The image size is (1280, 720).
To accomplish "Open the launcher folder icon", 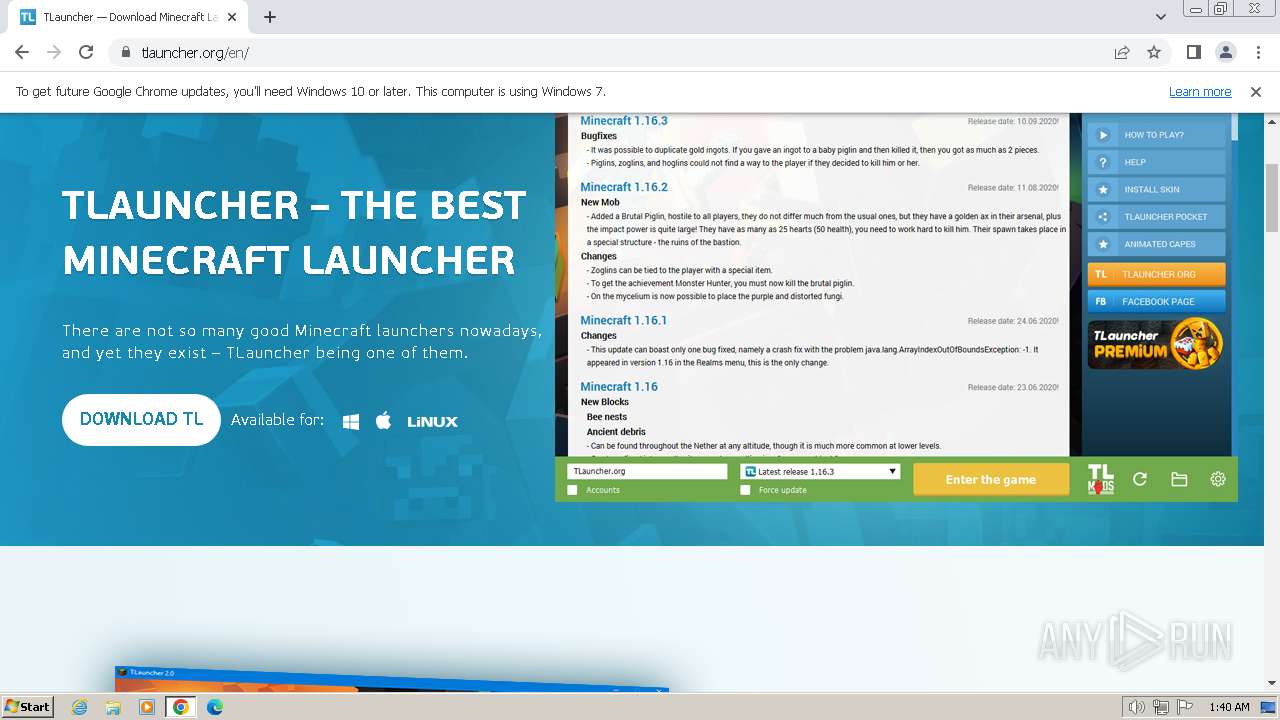I will pos(1179,479).
